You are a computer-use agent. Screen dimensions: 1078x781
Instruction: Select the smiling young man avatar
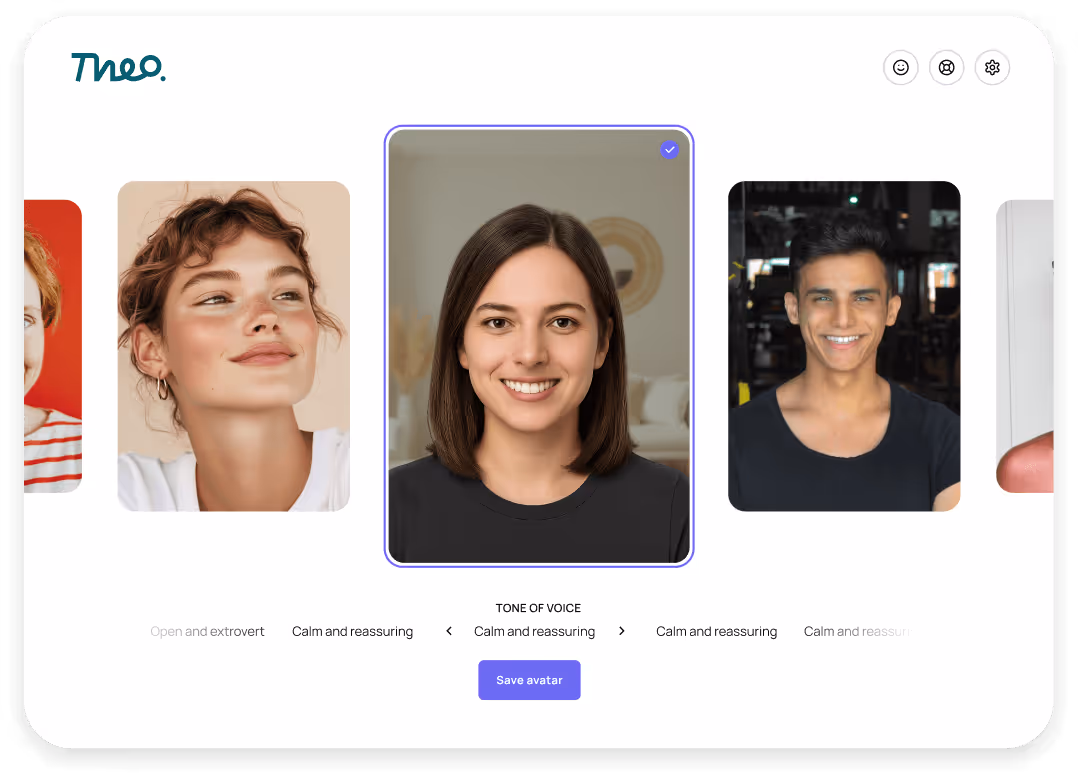844,345
